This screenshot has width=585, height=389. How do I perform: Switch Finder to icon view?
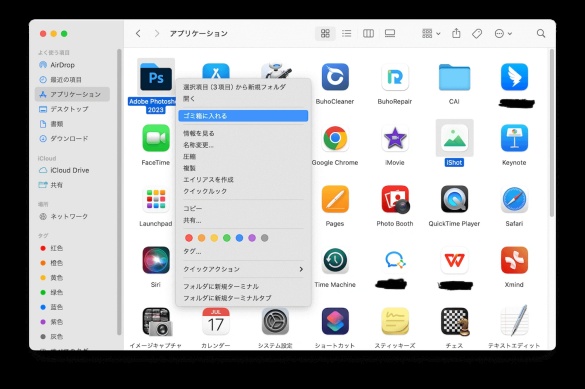point(325,34)
